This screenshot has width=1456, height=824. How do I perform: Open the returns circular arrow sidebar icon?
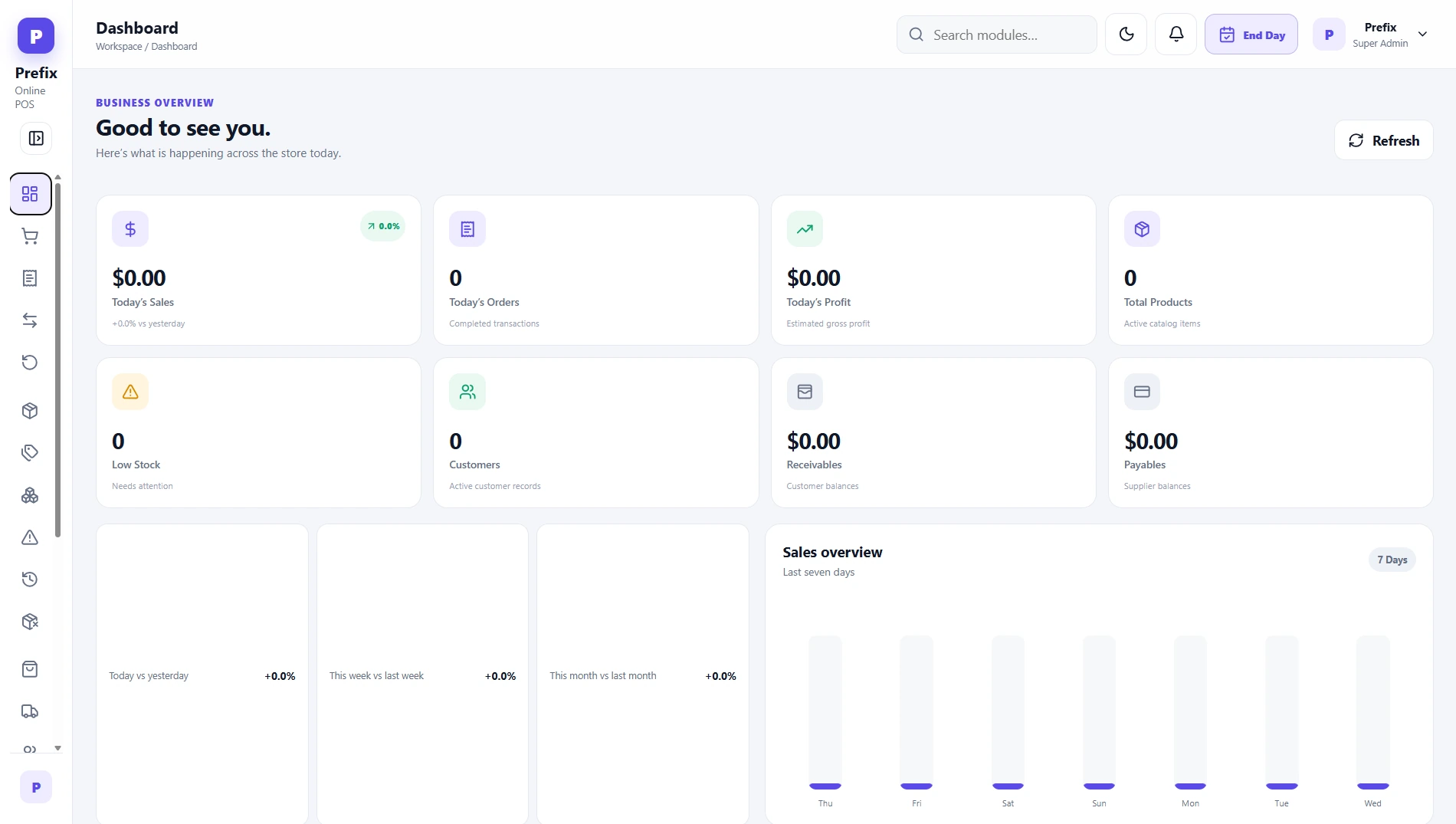pos(30,363)
